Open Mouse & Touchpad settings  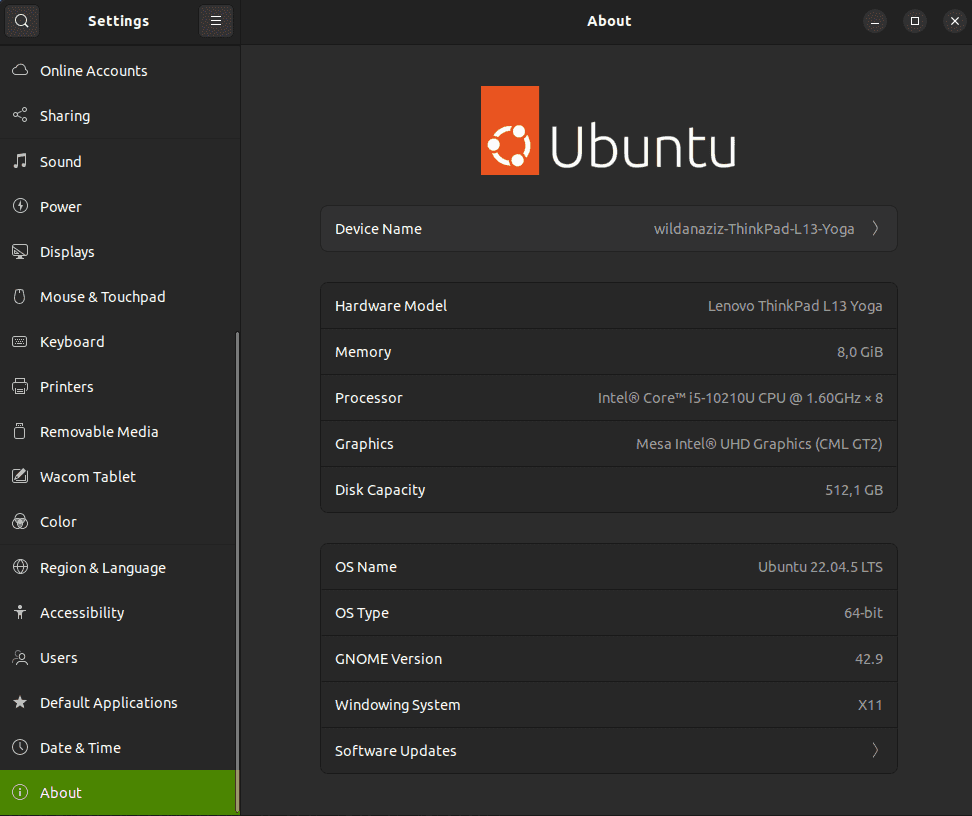tap(102, 297)
